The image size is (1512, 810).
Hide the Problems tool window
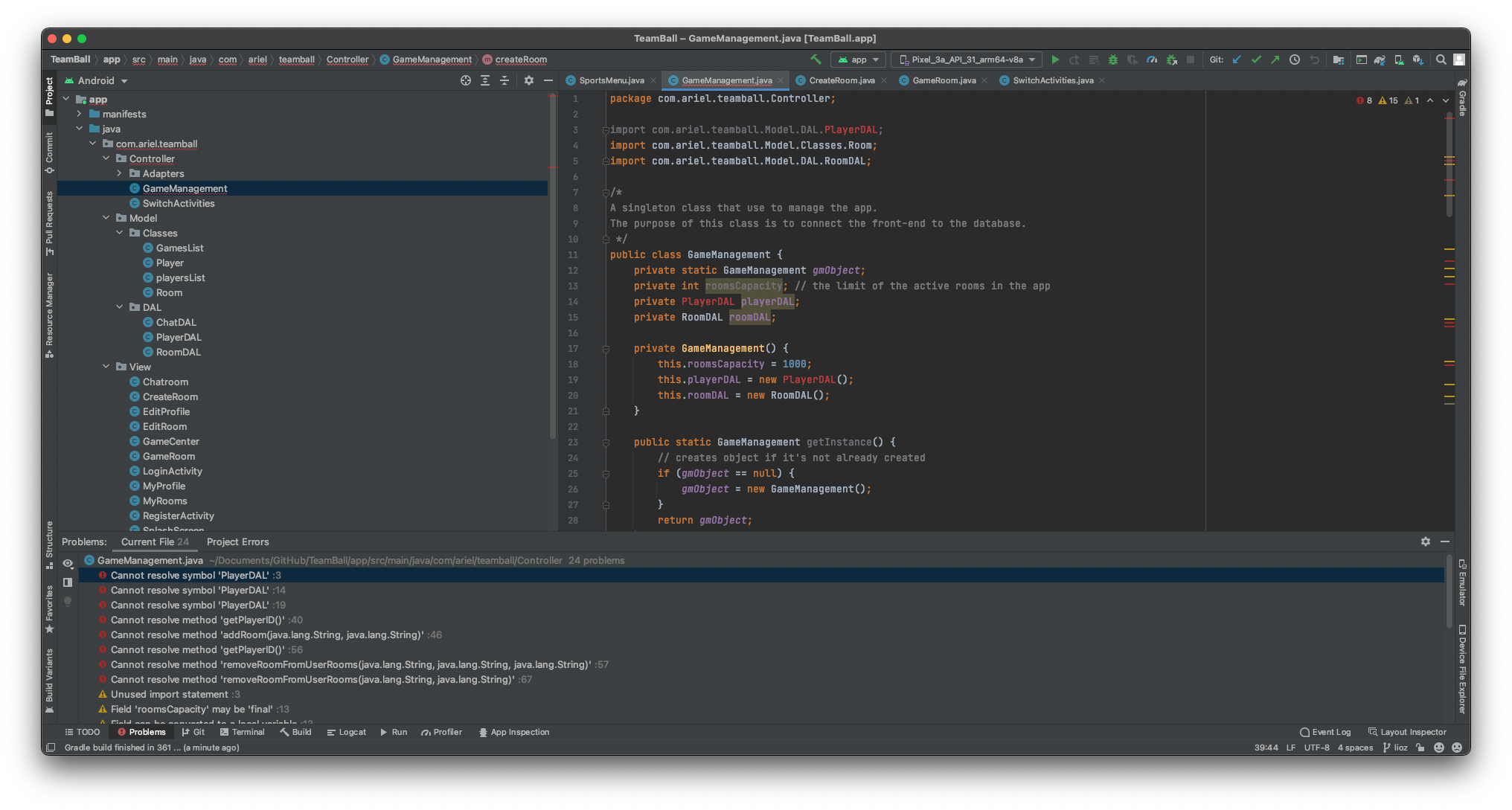click(1445, 541)
